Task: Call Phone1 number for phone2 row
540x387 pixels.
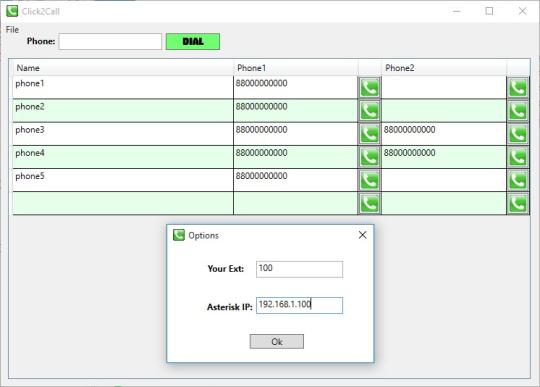Action: click(370, 111)
